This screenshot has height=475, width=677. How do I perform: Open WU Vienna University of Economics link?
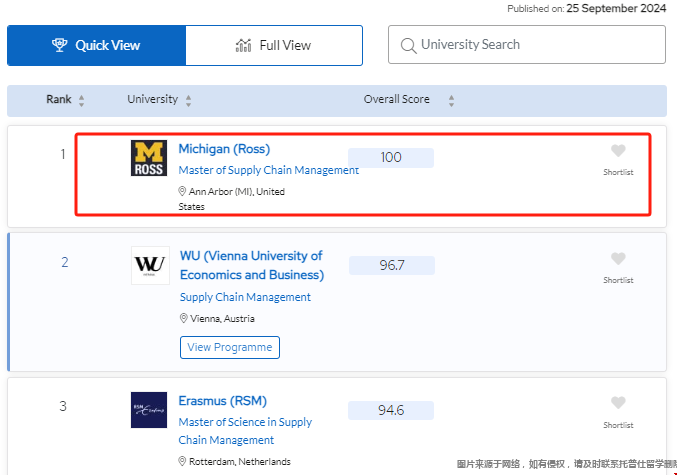point(252,265)
